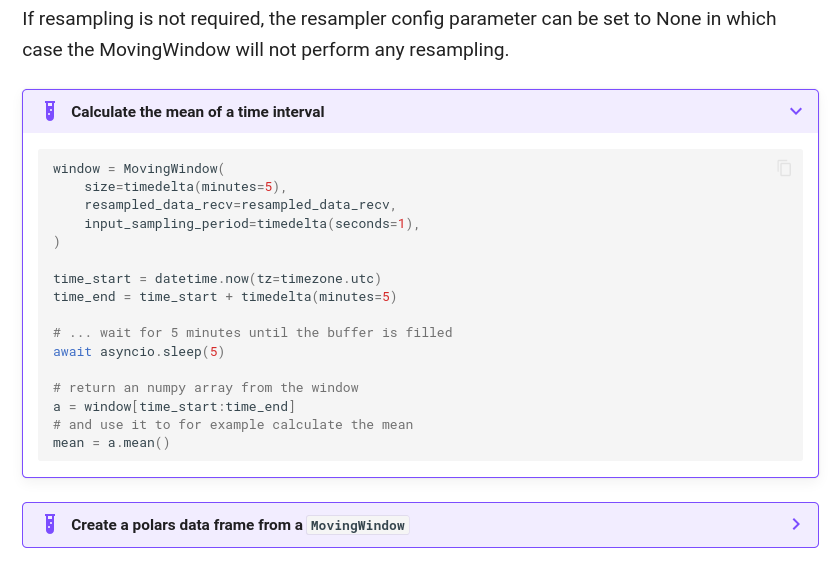The image size is (828, 565).
Task: Click the 'window = MovingWindow(' code line
Action: 138,168
